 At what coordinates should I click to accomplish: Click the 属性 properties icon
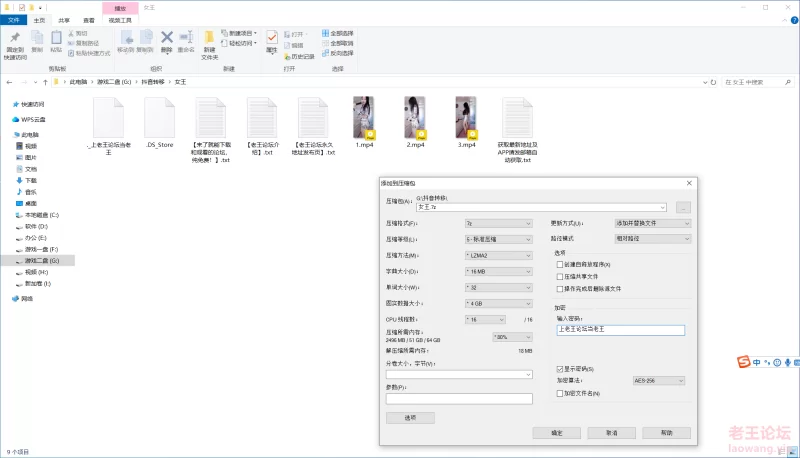tap(272, 37)
